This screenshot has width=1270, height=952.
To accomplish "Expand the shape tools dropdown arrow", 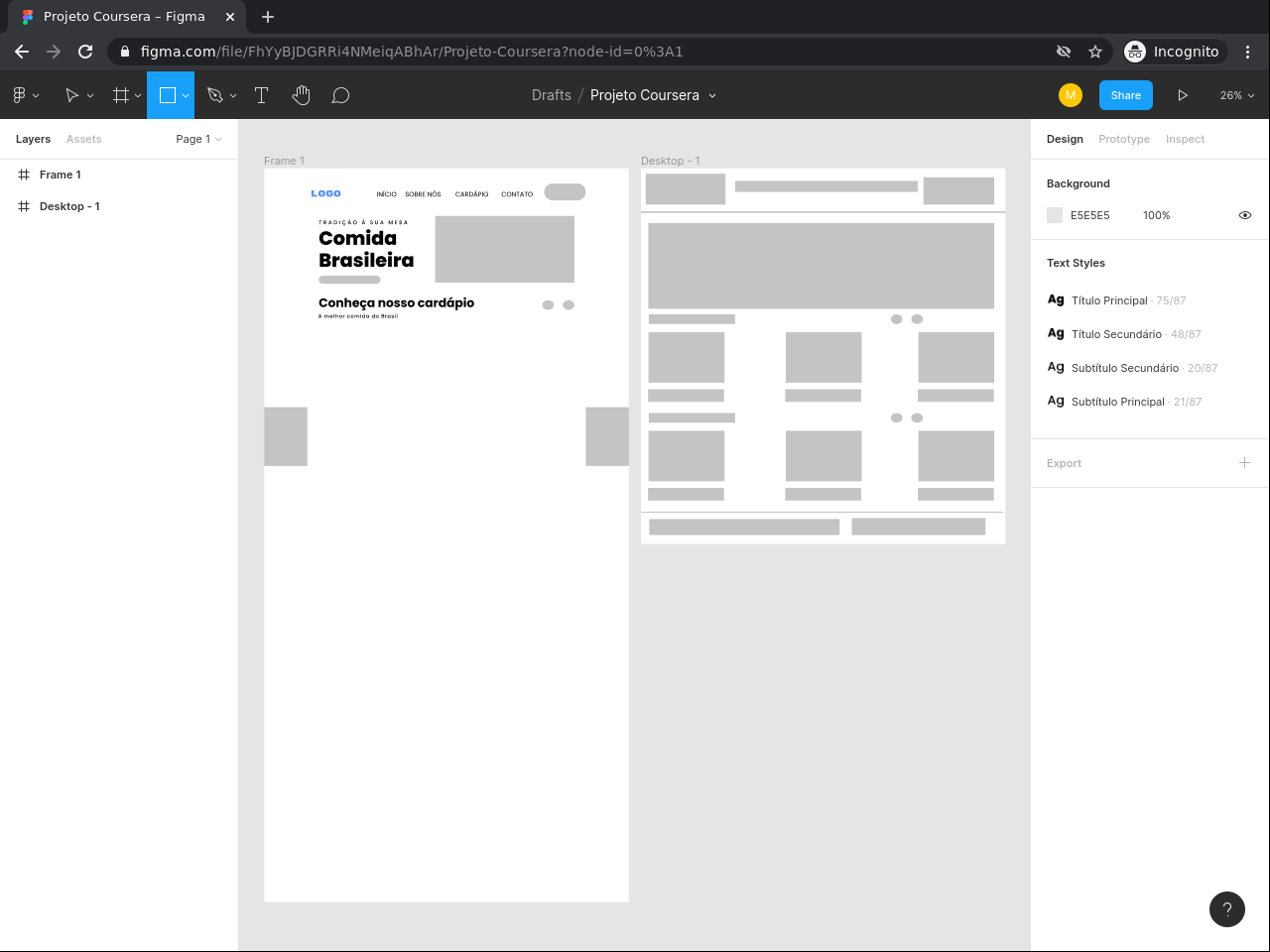I will tap(186, 96).
